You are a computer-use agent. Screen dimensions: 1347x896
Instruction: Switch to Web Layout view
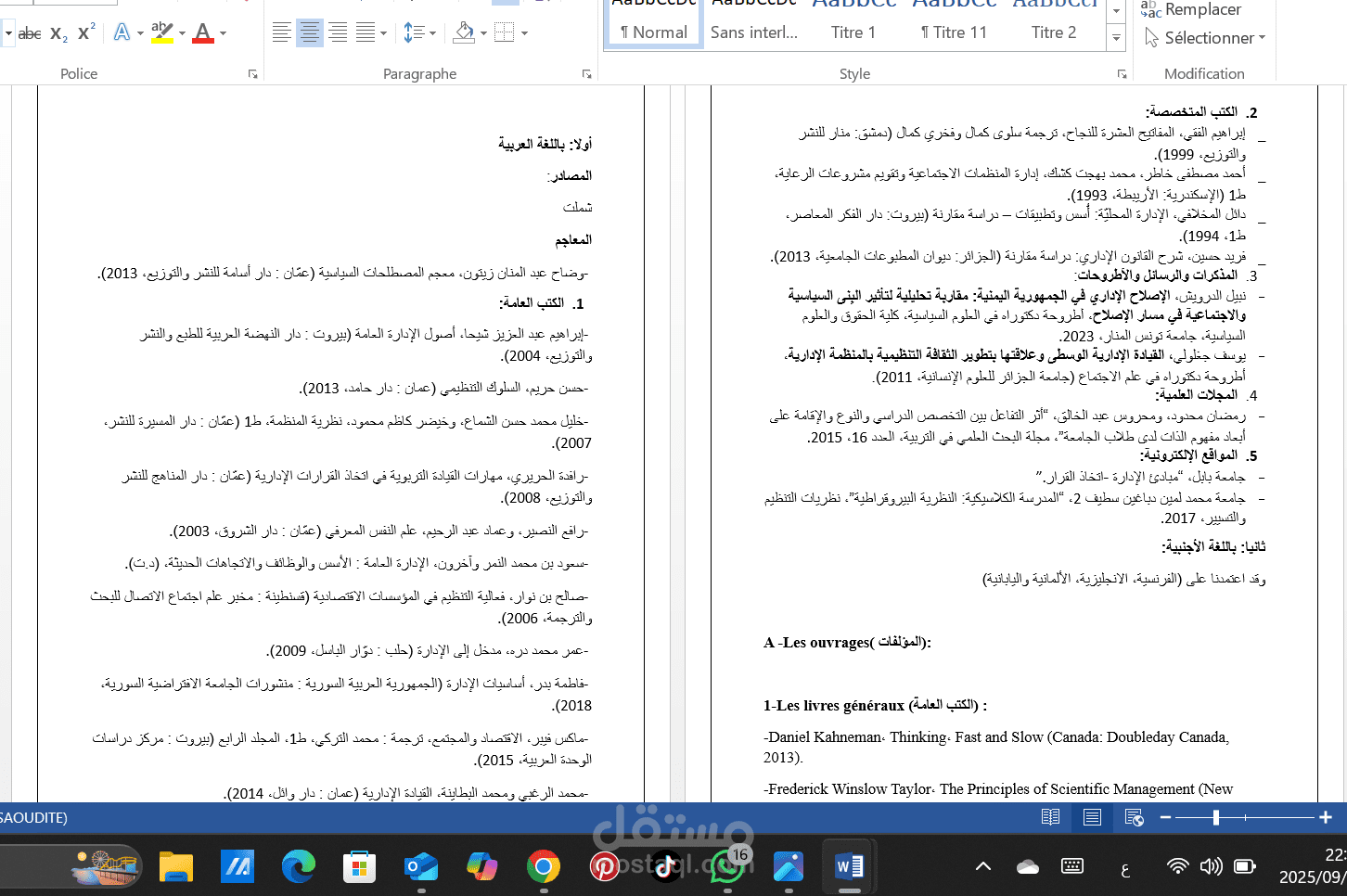1134,817
